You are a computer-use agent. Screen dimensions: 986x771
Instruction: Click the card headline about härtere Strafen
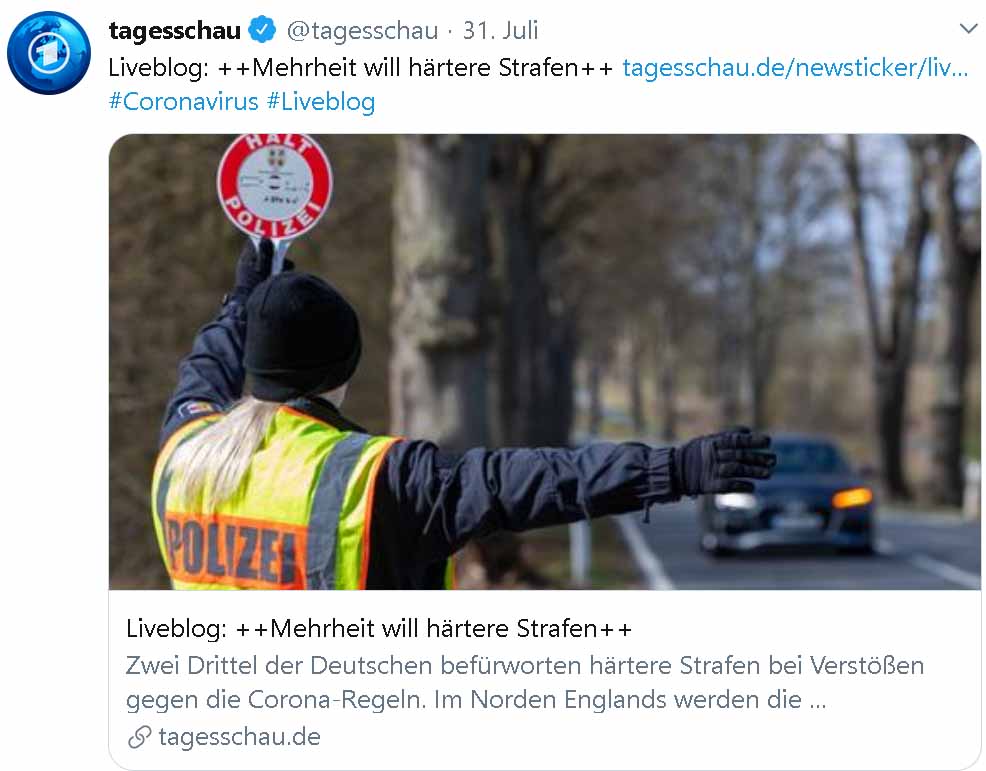click(x=379, y=628)
